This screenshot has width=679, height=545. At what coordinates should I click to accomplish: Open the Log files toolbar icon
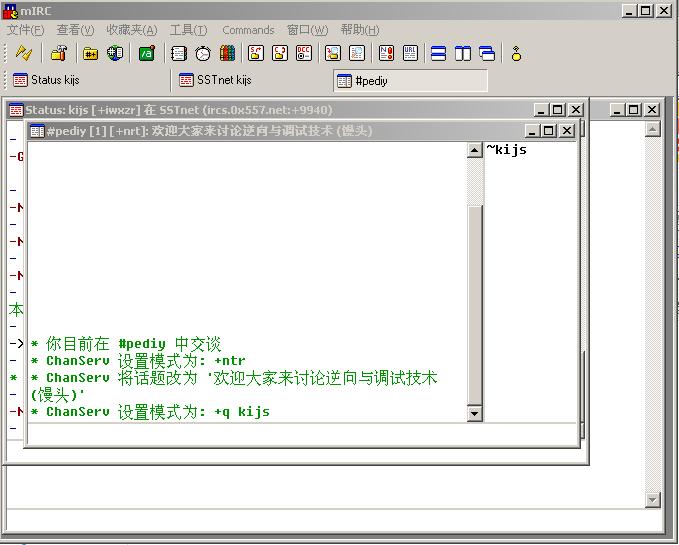coord(357,53)
